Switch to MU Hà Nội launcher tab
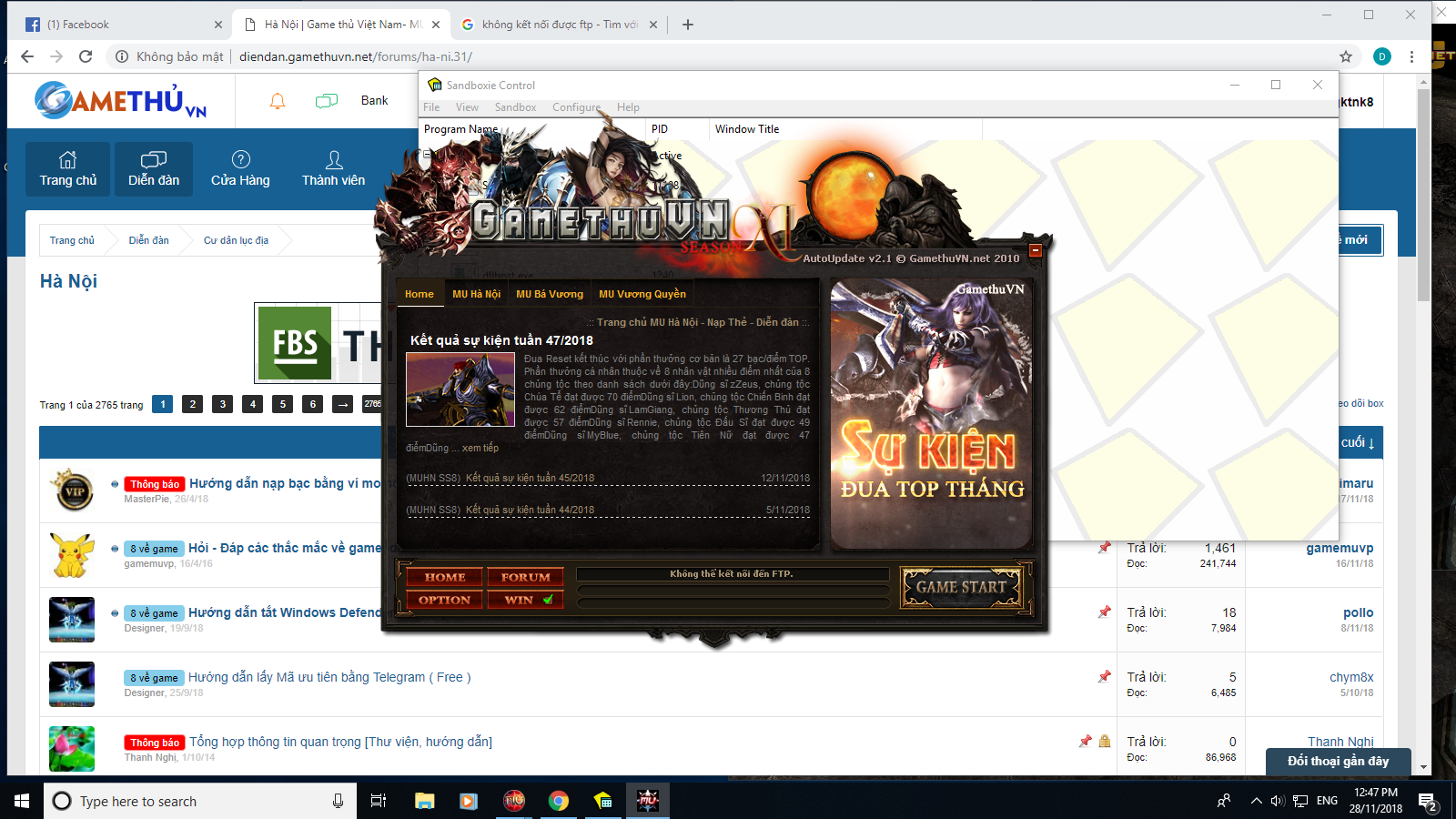 click(476, 294)
